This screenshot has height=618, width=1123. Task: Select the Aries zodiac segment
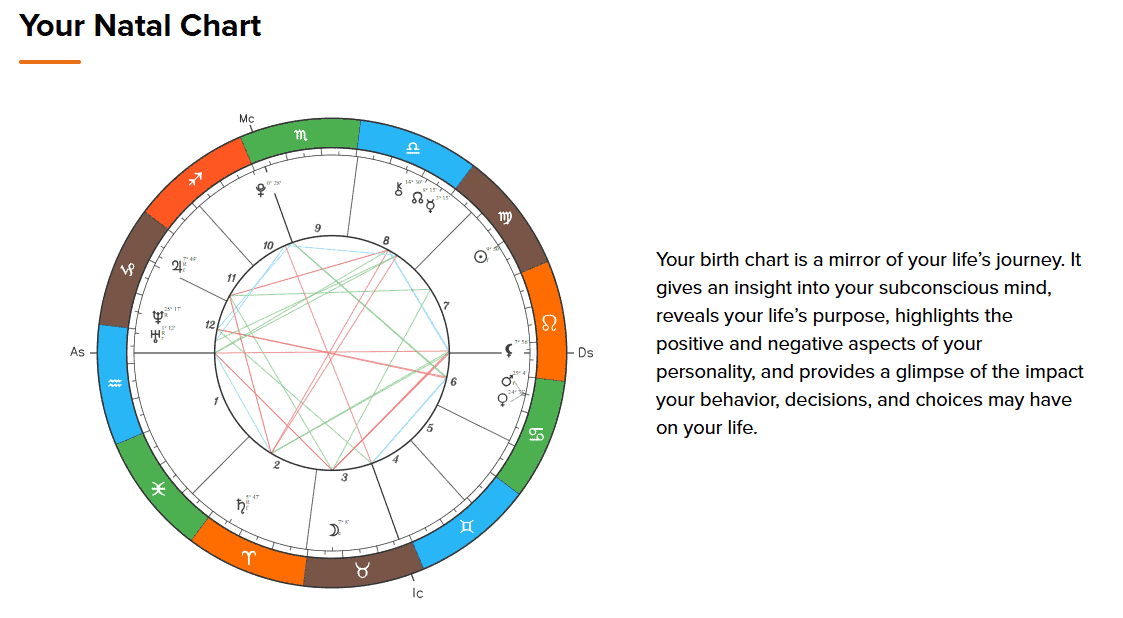tap(249, 558)
